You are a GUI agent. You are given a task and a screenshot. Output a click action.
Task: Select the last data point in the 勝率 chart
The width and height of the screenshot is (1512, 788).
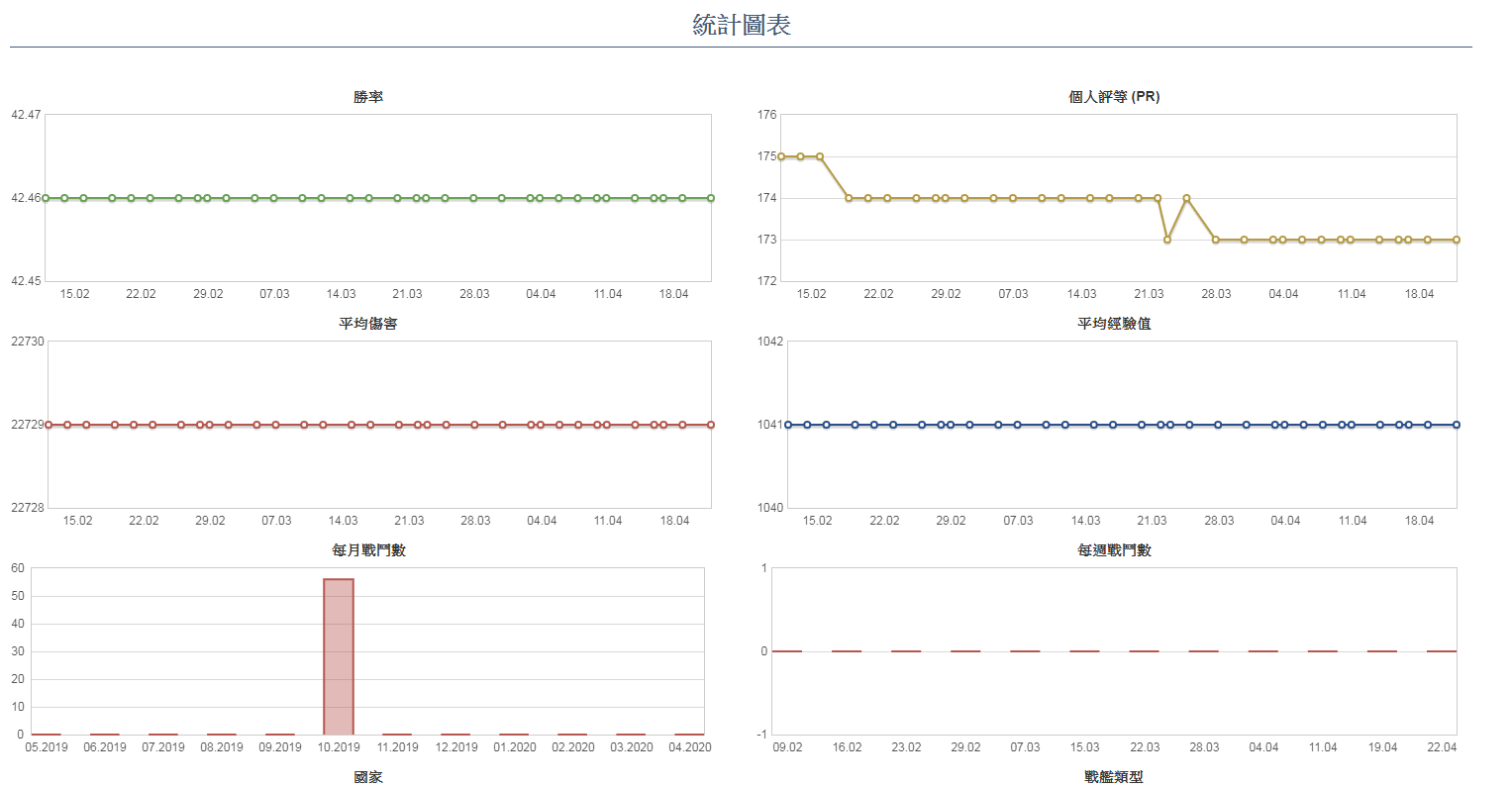(x=711, y=198)
